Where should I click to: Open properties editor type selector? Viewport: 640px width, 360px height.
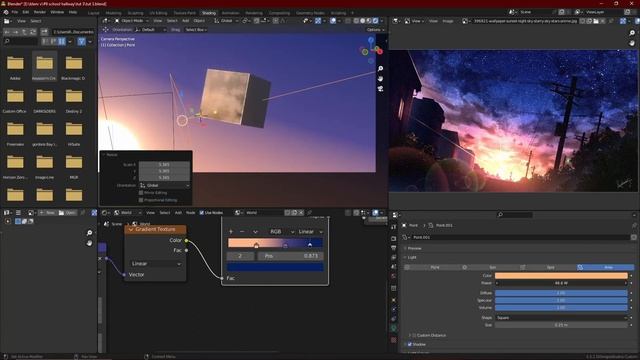tap(396, 215)
